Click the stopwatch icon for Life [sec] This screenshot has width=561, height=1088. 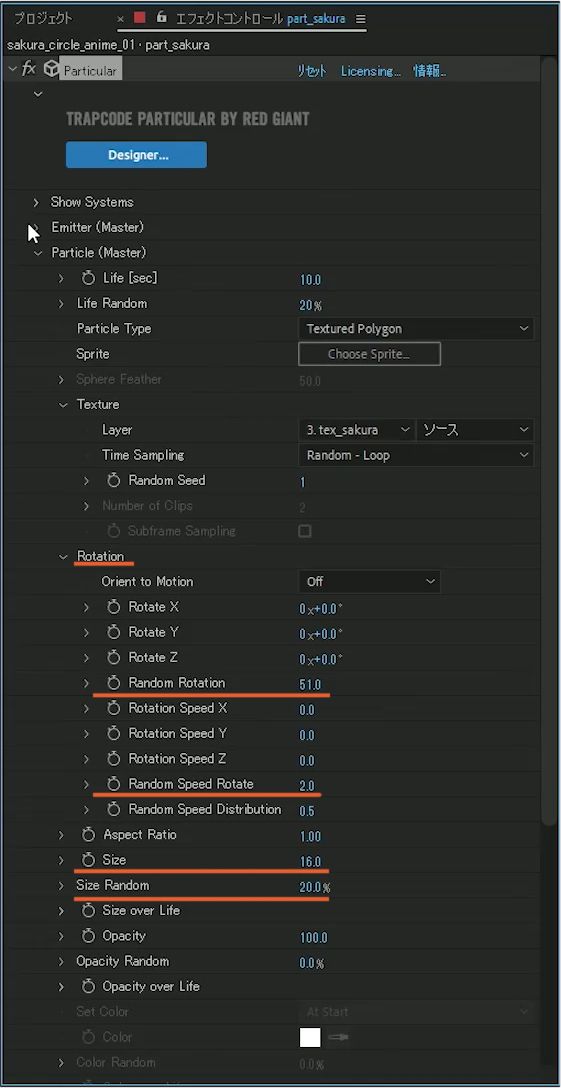pos(88,278)
